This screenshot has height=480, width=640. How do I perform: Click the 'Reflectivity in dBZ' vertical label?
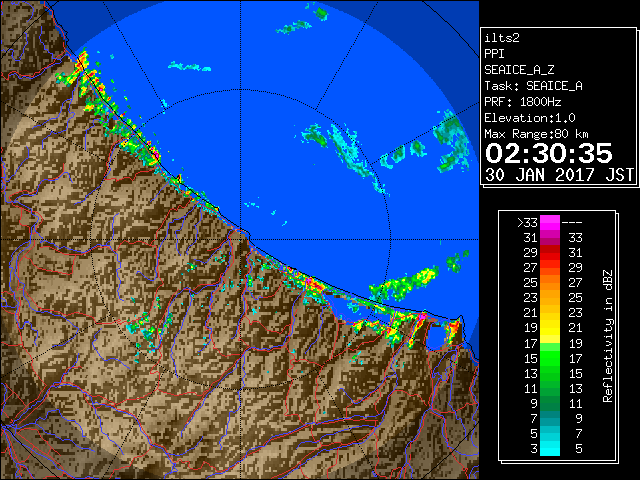608,336
